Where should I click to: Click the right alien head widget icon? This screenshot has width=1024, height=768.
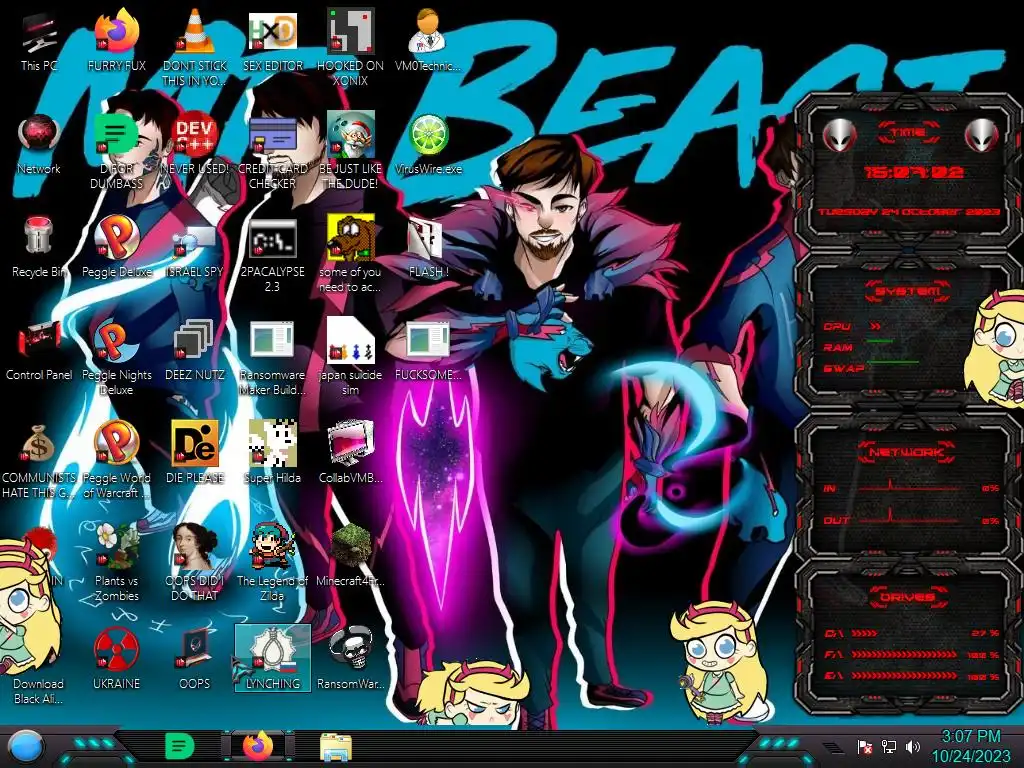tap(981, 136)
